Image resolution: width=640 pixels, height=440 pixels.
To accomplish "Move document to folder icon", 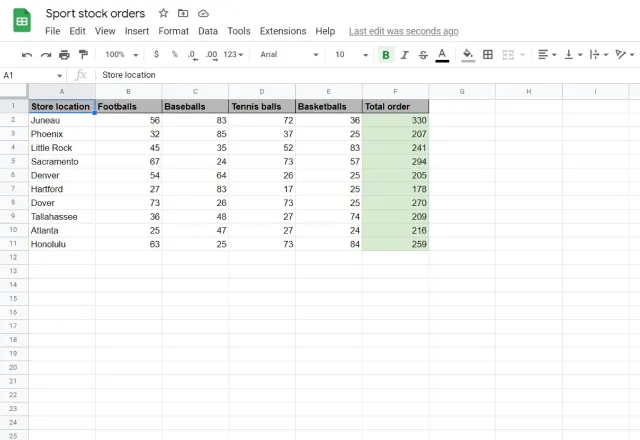I will pos(183,13).
